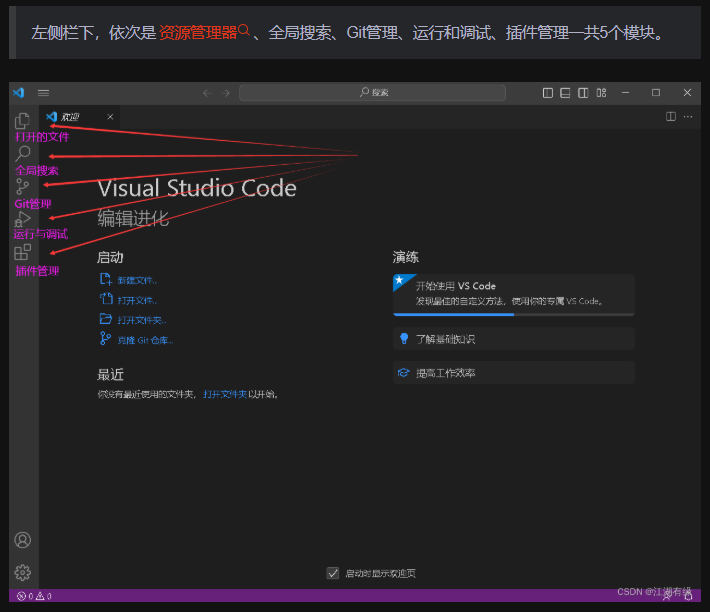
Task: Click 打开文件夹 link in the 最近 section
Action: point(225,394)
